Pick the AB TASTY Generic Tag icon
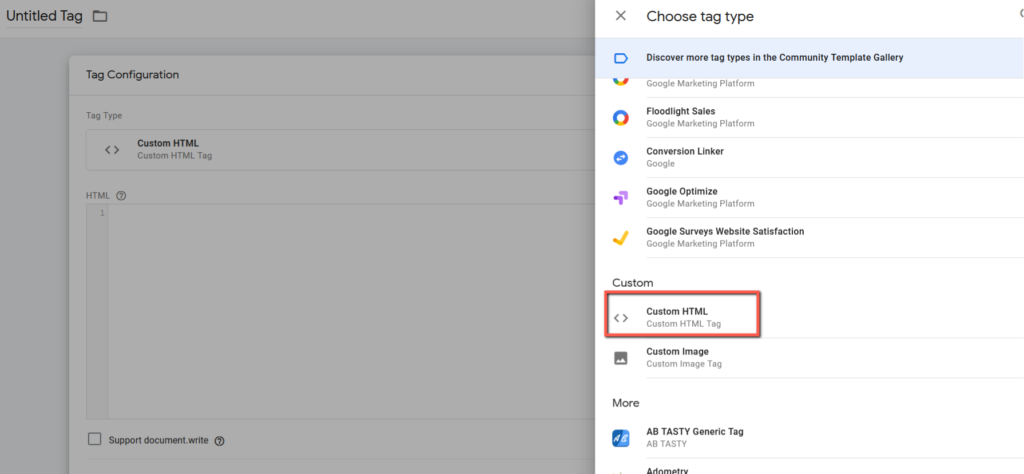The height and width of the screenshot is (474, 1024). 621,438
